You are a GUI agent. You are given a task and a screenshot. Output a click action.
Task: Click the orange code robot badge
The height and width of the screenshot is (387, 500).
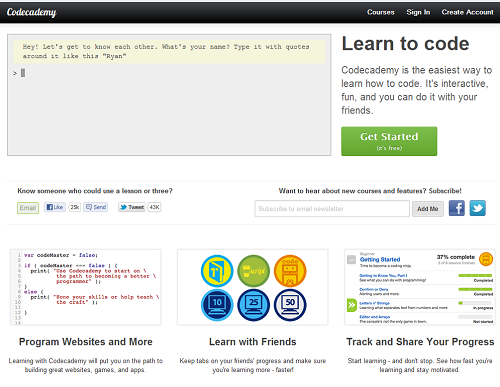pyautogui.click(x=290, y=271)
